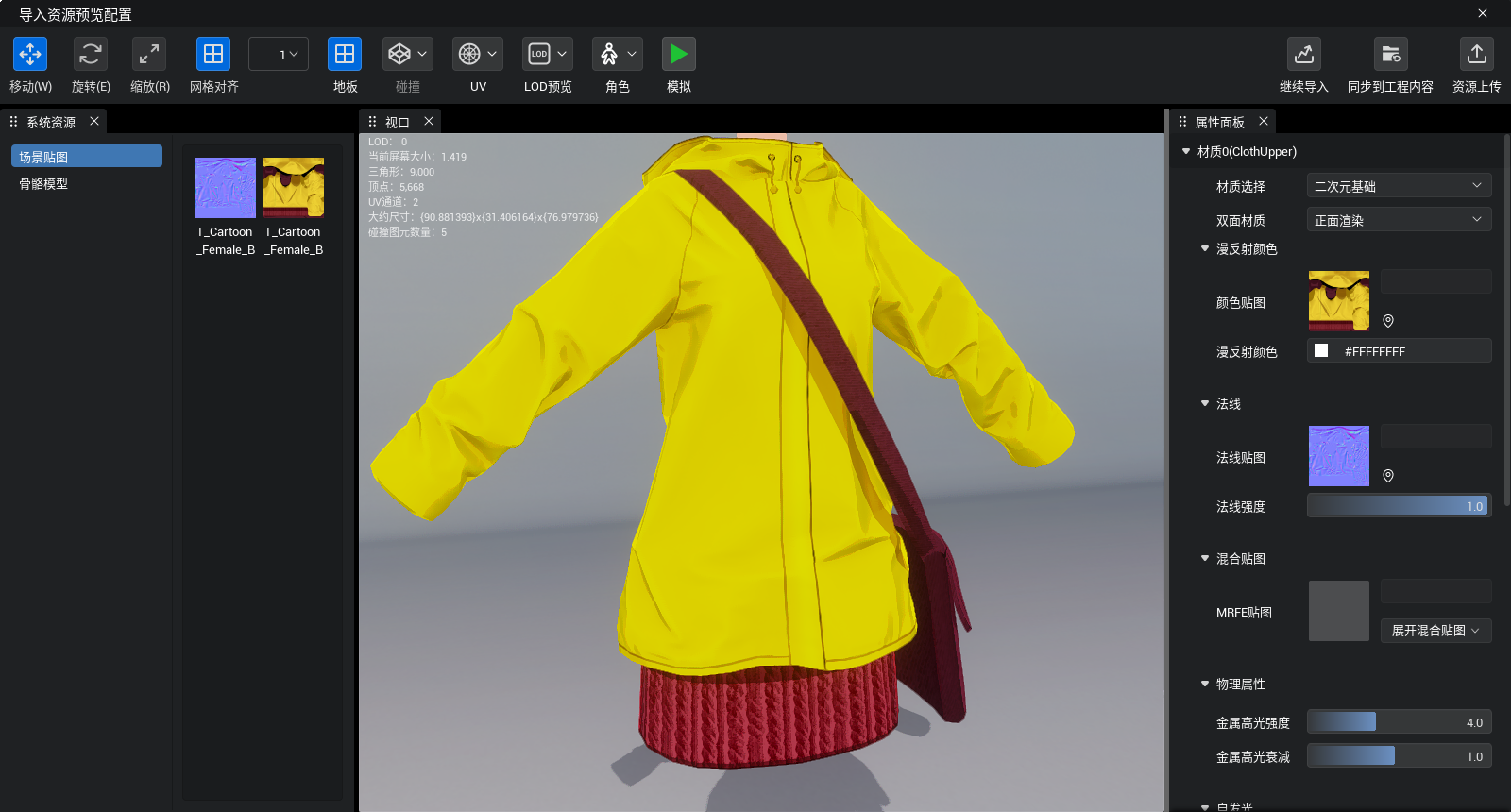
Task: Adjust the 法线强度 slider
Action: pos(1400,505)
